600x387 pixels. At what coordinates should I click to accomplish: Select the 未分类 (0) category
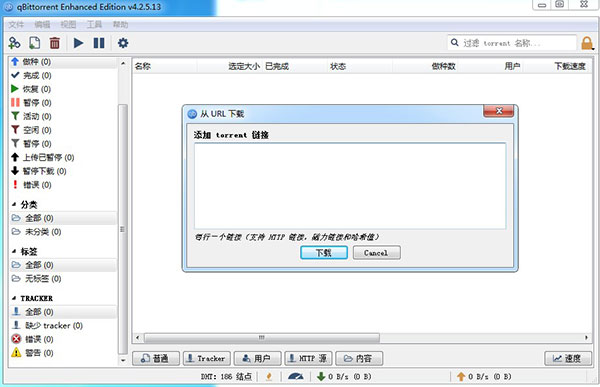point(63,232)
